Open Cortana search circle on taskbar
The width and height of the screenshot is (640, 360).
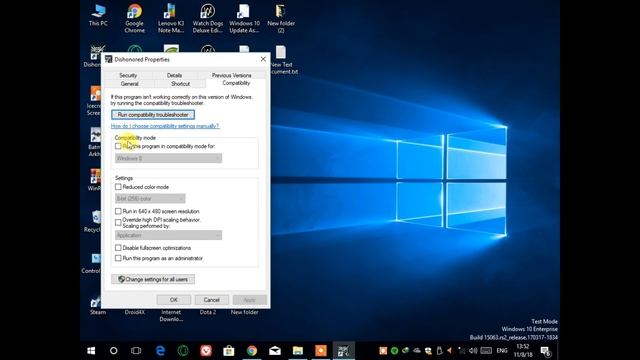pos(113,351)
